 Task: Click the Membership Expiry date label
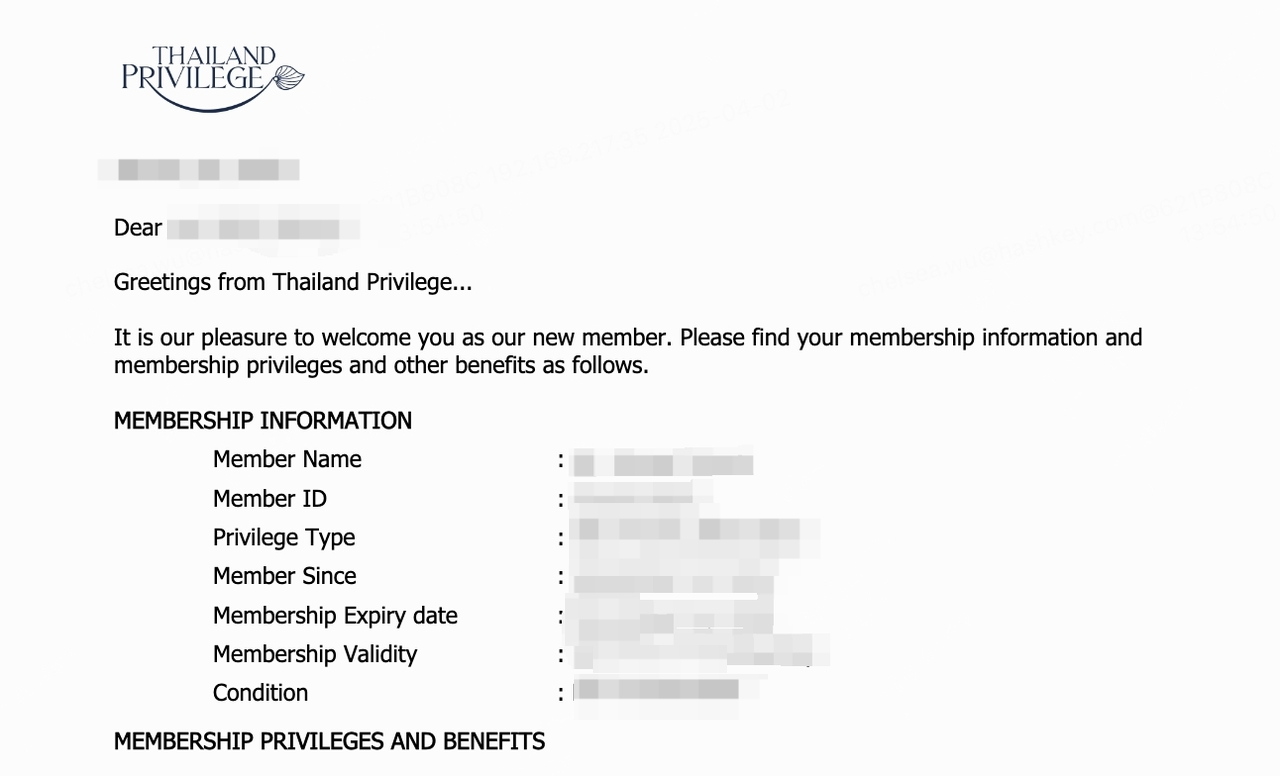pos(335,616)
